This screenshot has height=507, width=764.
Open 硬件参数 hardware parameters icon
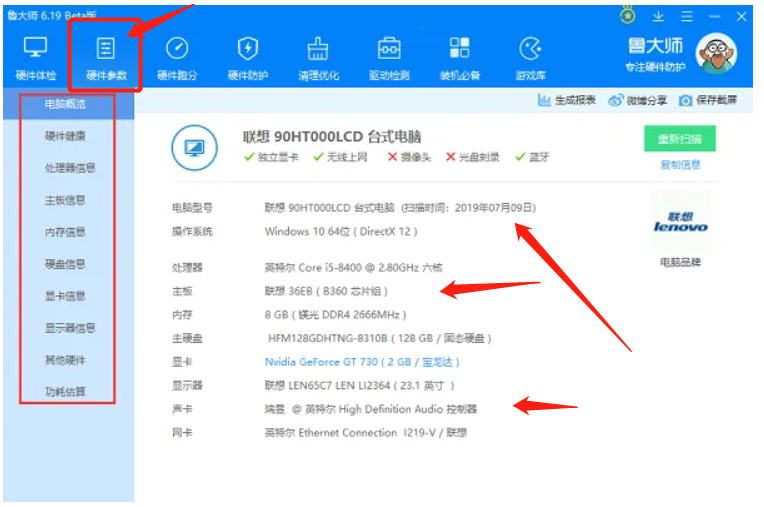coord(106,48)
